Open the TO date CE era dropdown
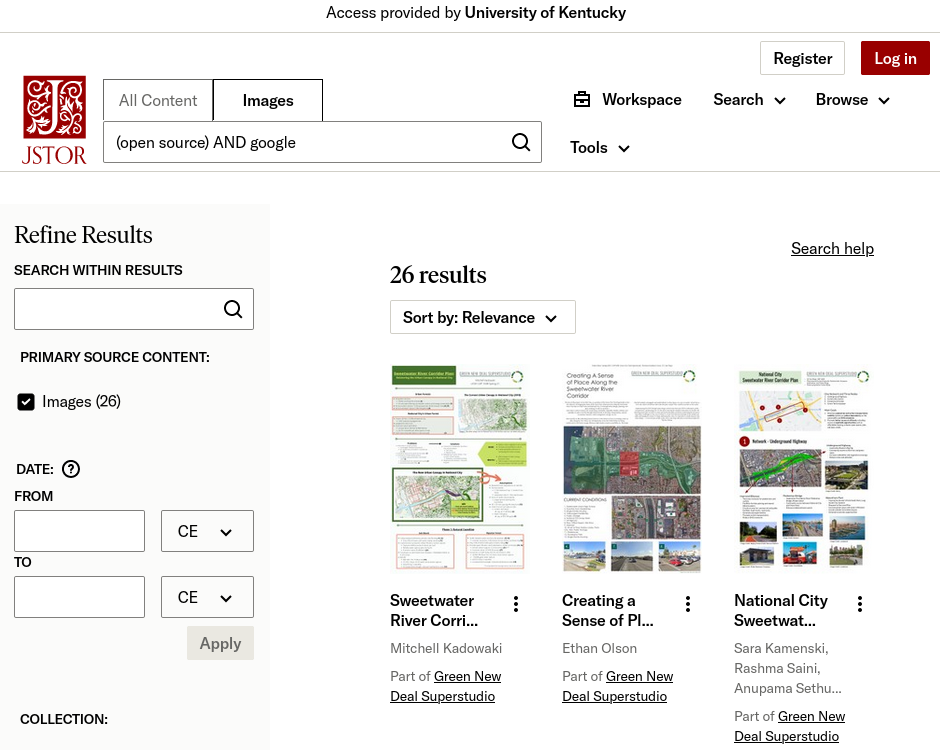 pos(207,597)
